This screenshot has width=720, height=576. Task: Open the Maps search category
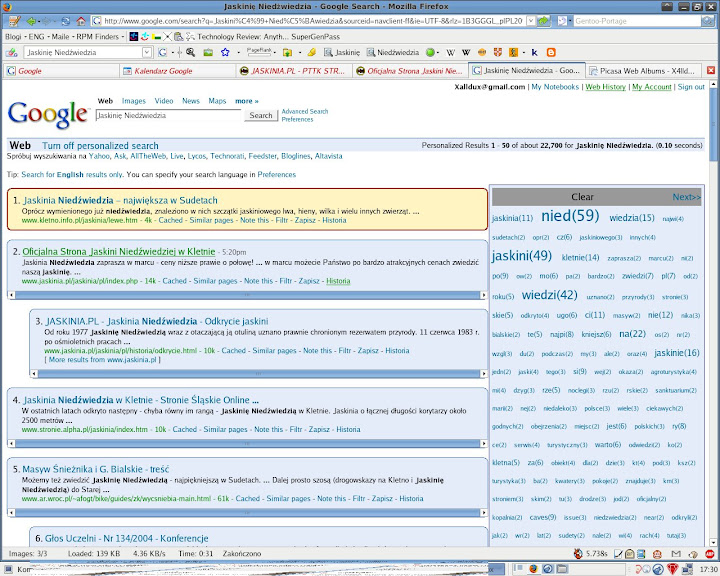[217, 101]
